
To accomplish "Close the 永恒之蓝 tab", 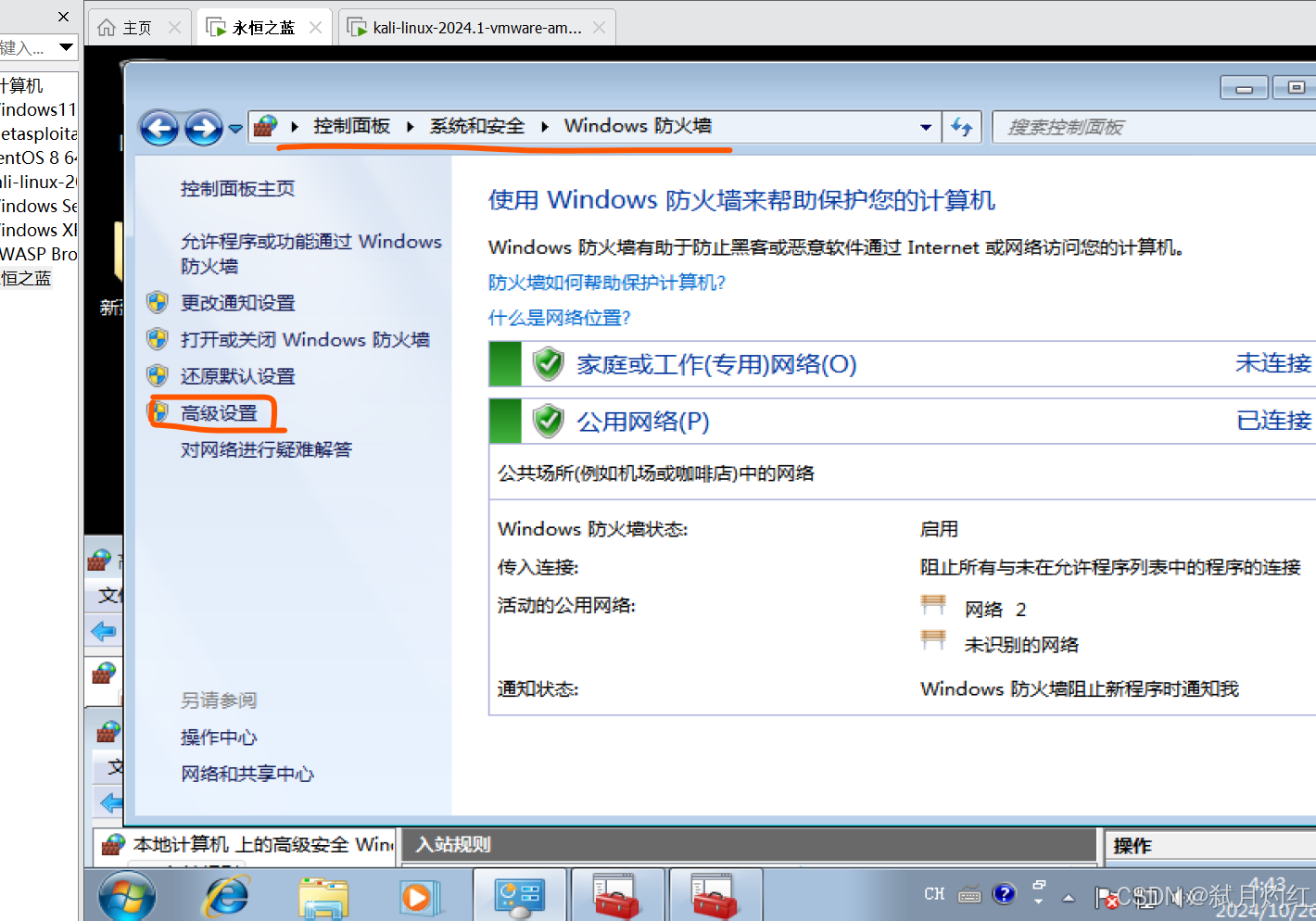I will point(315,28).
